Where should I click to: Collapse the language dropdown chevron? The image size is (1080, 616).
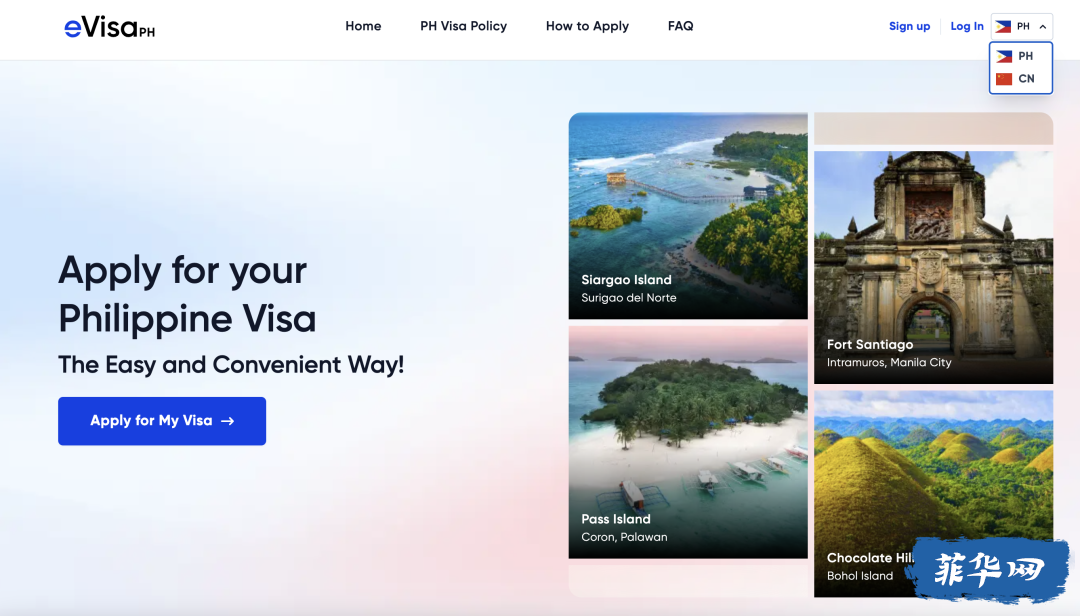pyautogui.click(x=1043, y=27)
